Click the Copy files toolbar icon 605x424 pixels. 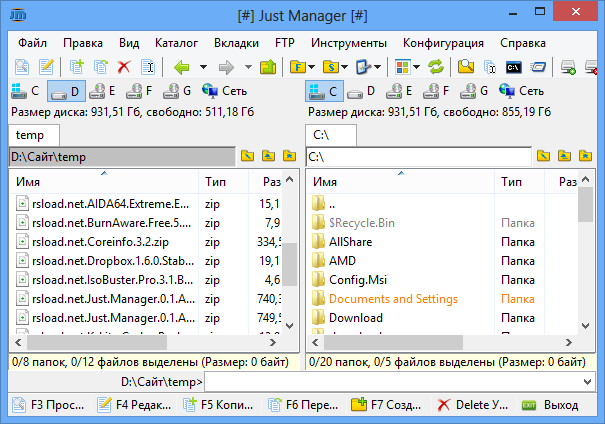[76, 67]
